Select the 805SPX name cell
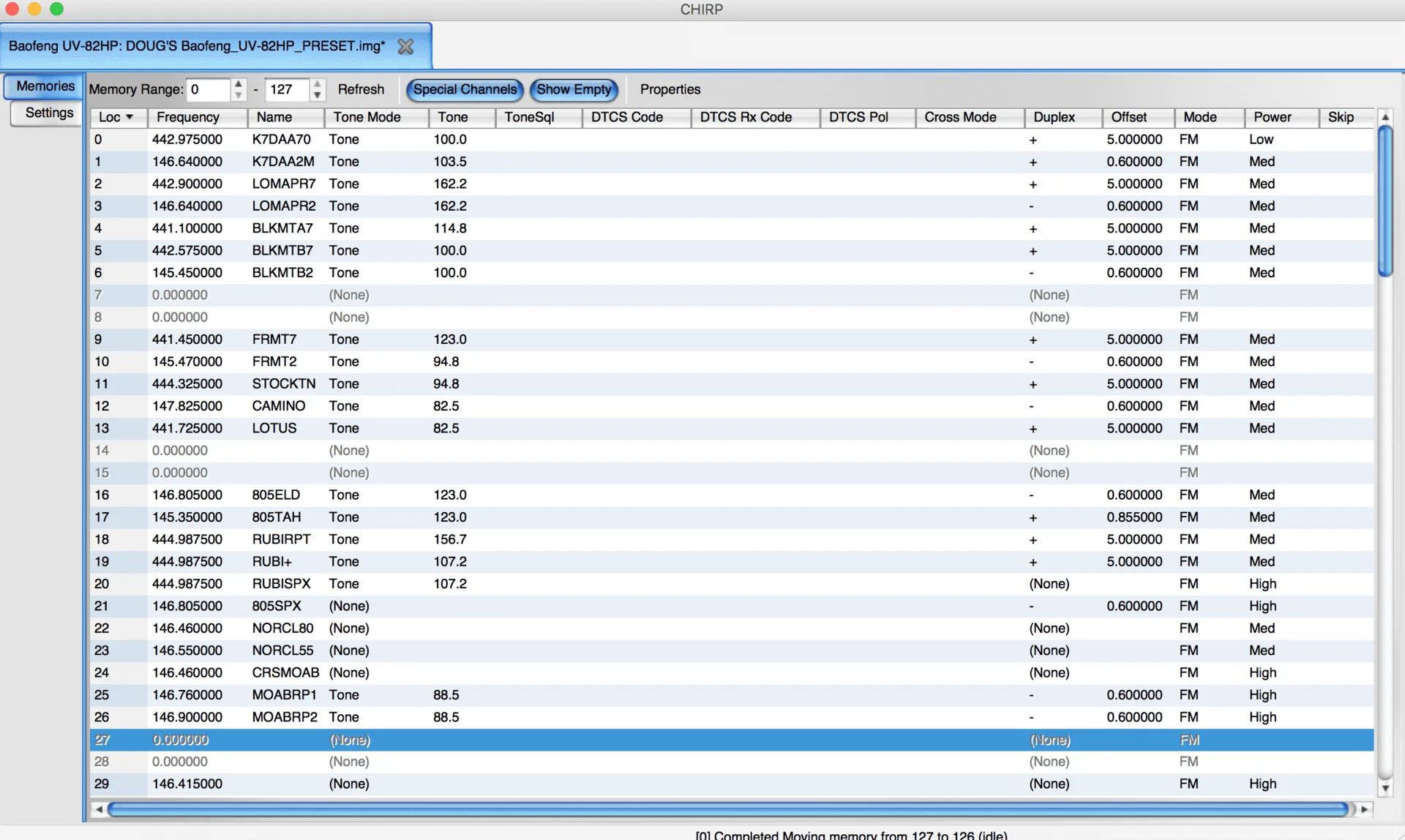 click(x=277, y=606)
